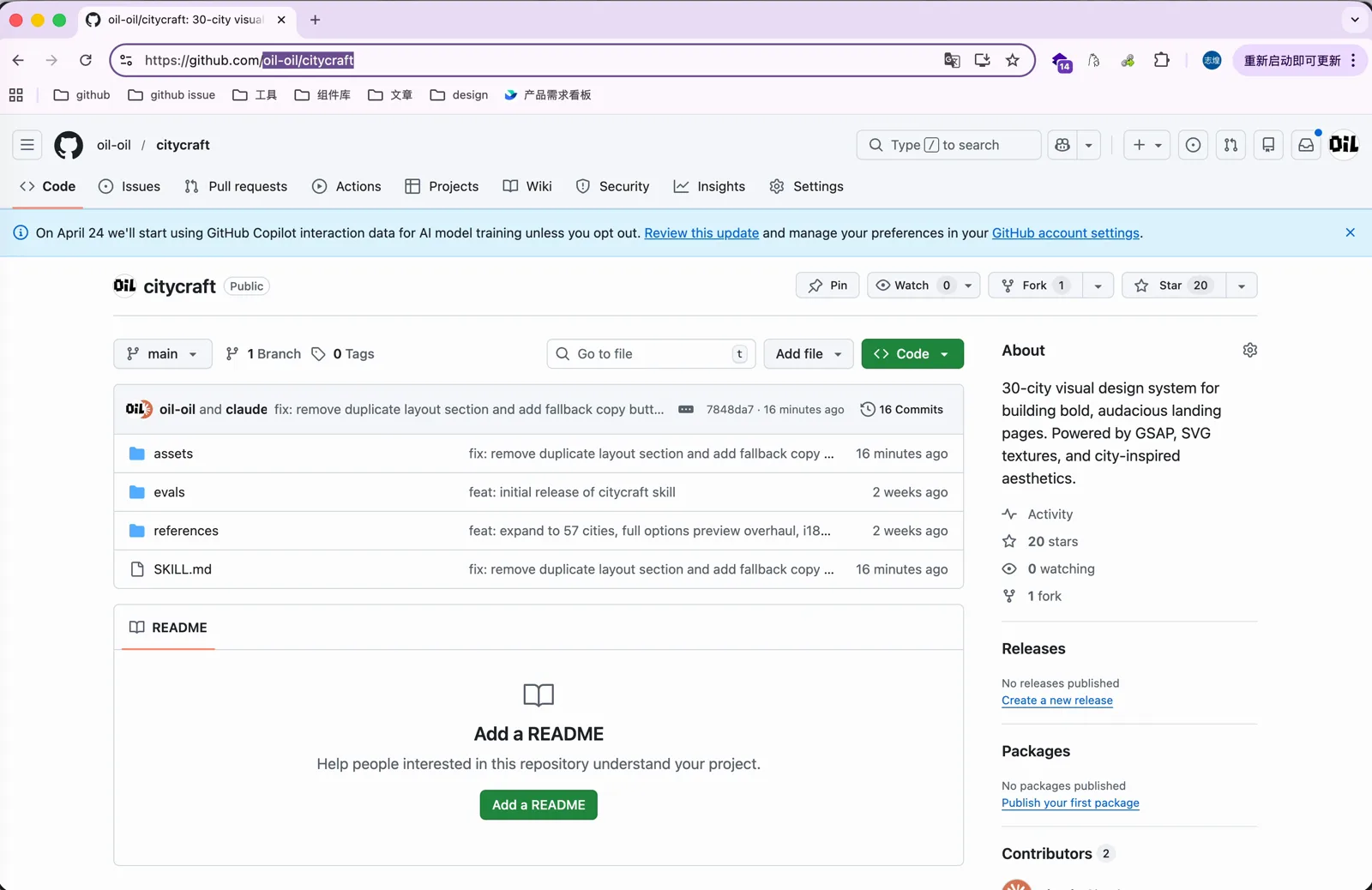This screenshot has height=890, width=1372.
Task: Bookmark this page with the star icon
Action: (x=1013, y=60)
